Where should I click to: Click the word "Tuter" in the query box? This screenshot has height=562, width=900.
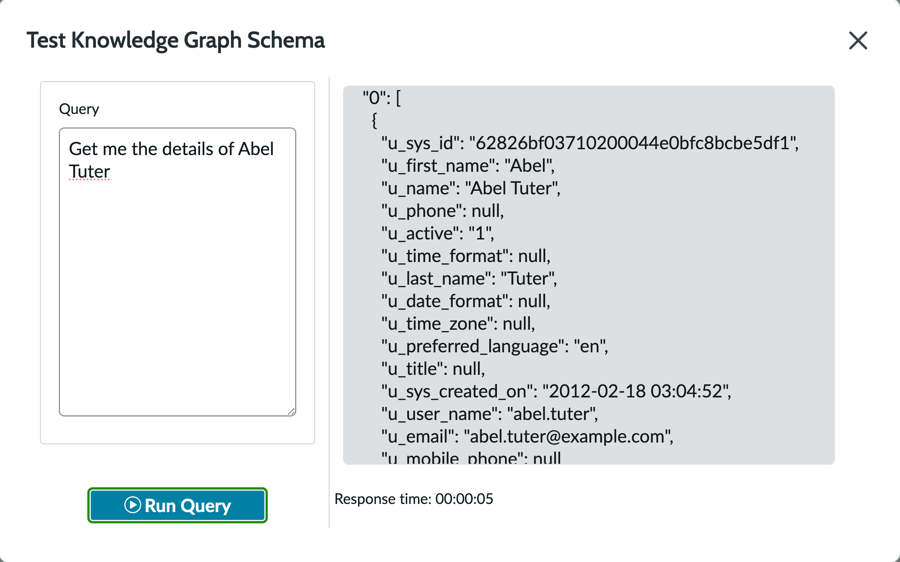click(90, 172)
